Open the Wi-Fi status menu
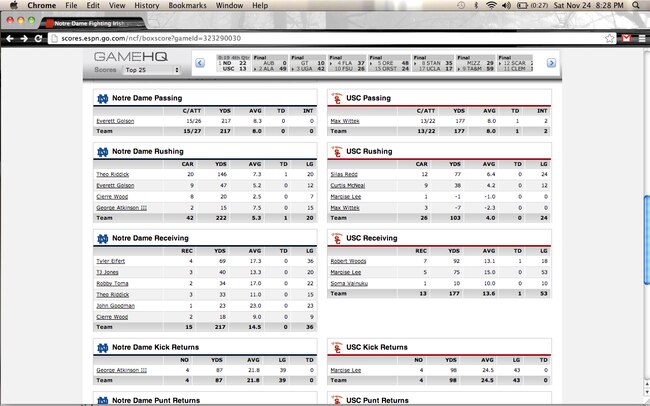650x406 pixels. [x=491, y=5]
